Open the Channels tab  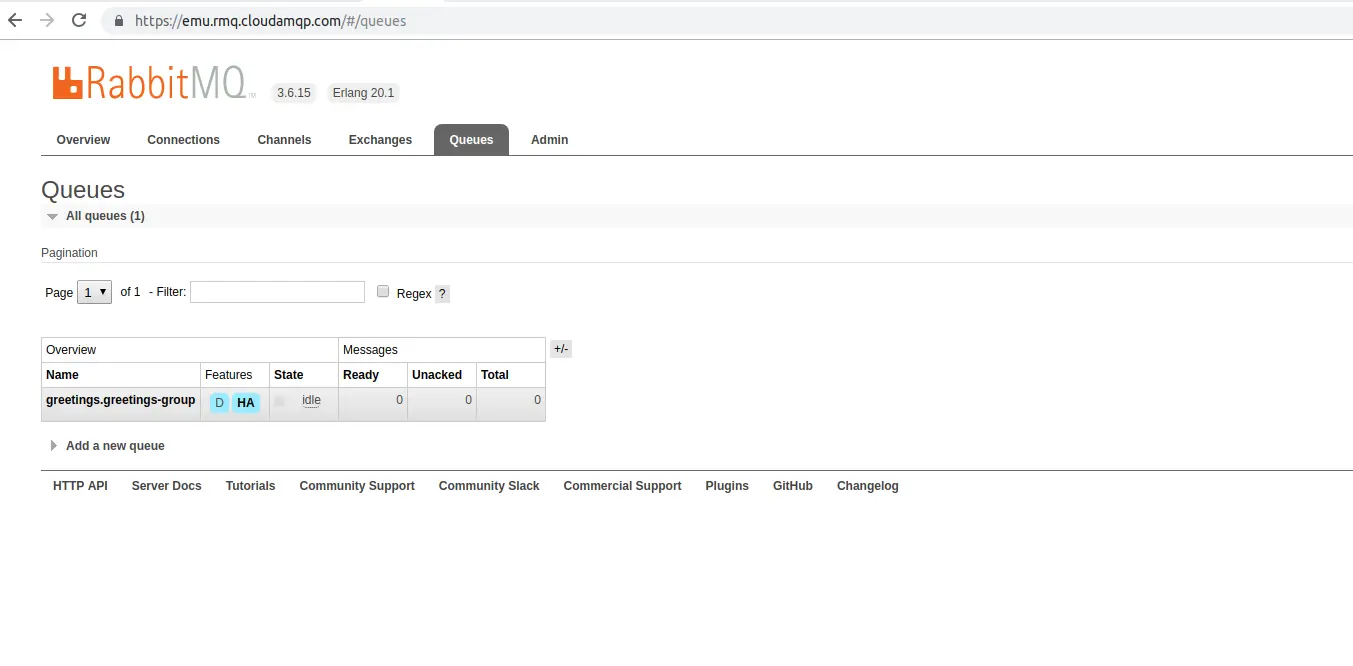(284, 140)
